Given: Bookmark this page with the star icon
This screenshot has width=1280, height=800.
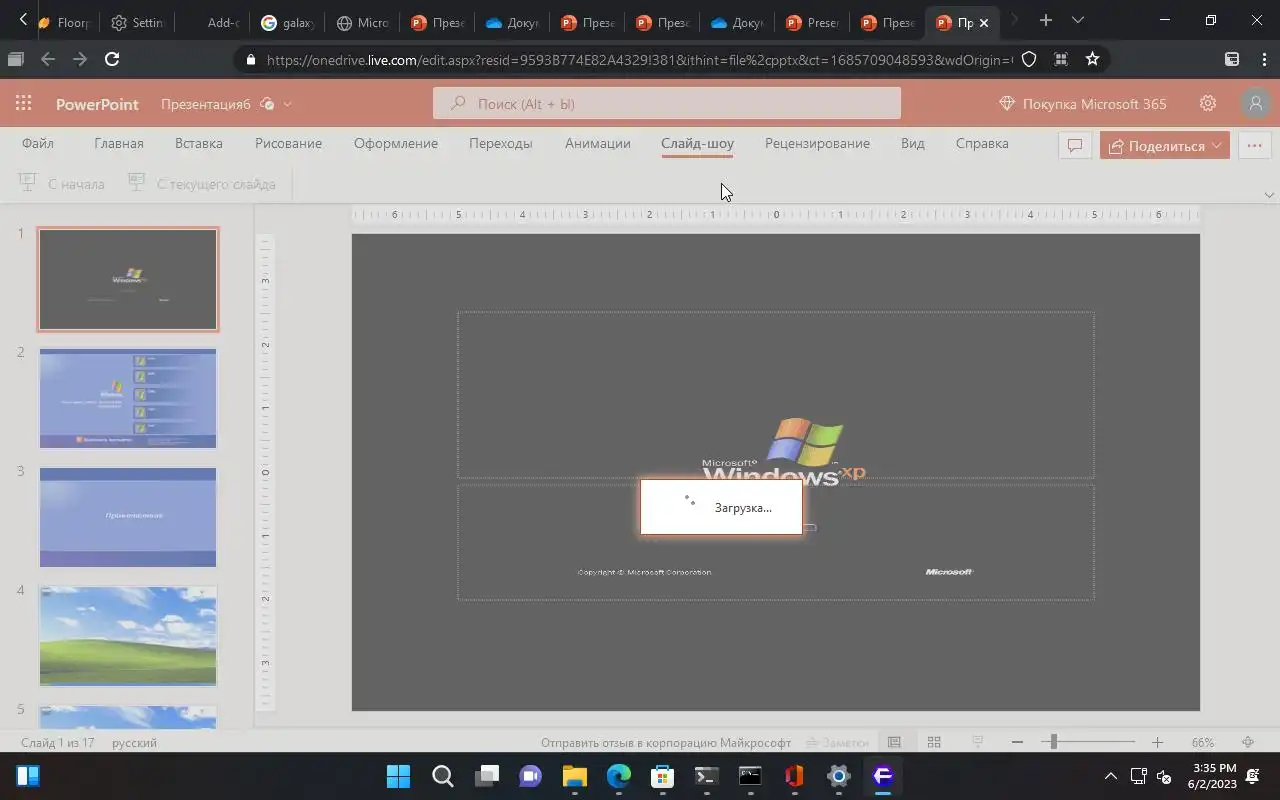Looking at the screenshot, I should [x=1092, y=59].
